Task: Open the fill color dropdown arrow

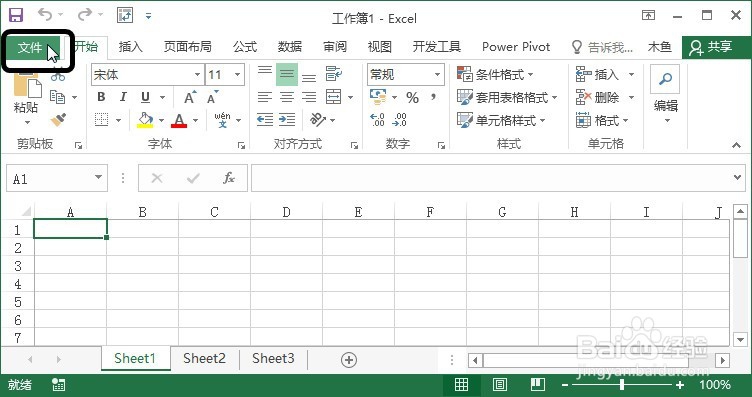Action: (162, 120)
